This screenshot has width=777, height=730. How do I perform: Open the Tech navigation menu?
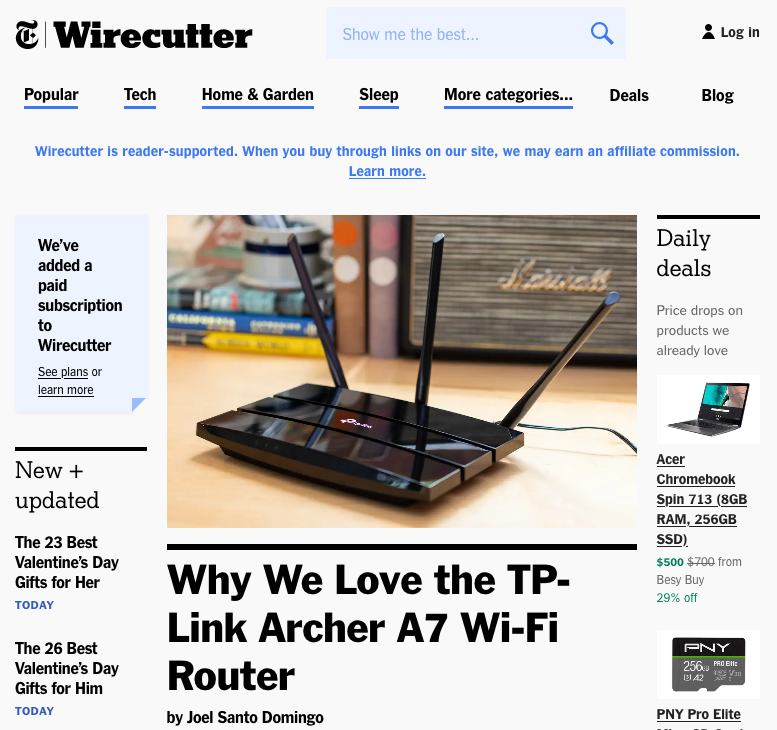[140, 95]
